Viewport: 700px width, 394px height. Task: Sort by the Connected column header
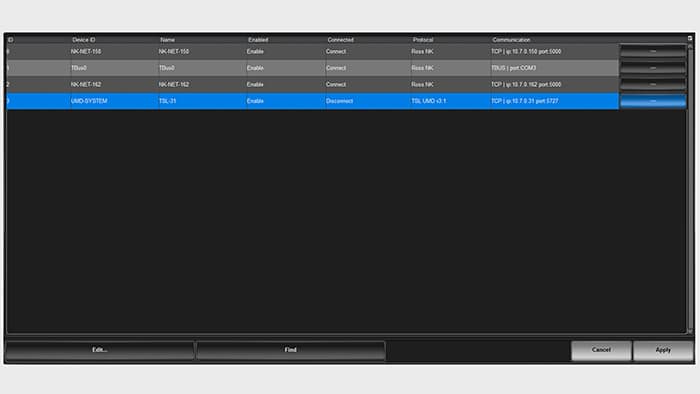point(340,40)
